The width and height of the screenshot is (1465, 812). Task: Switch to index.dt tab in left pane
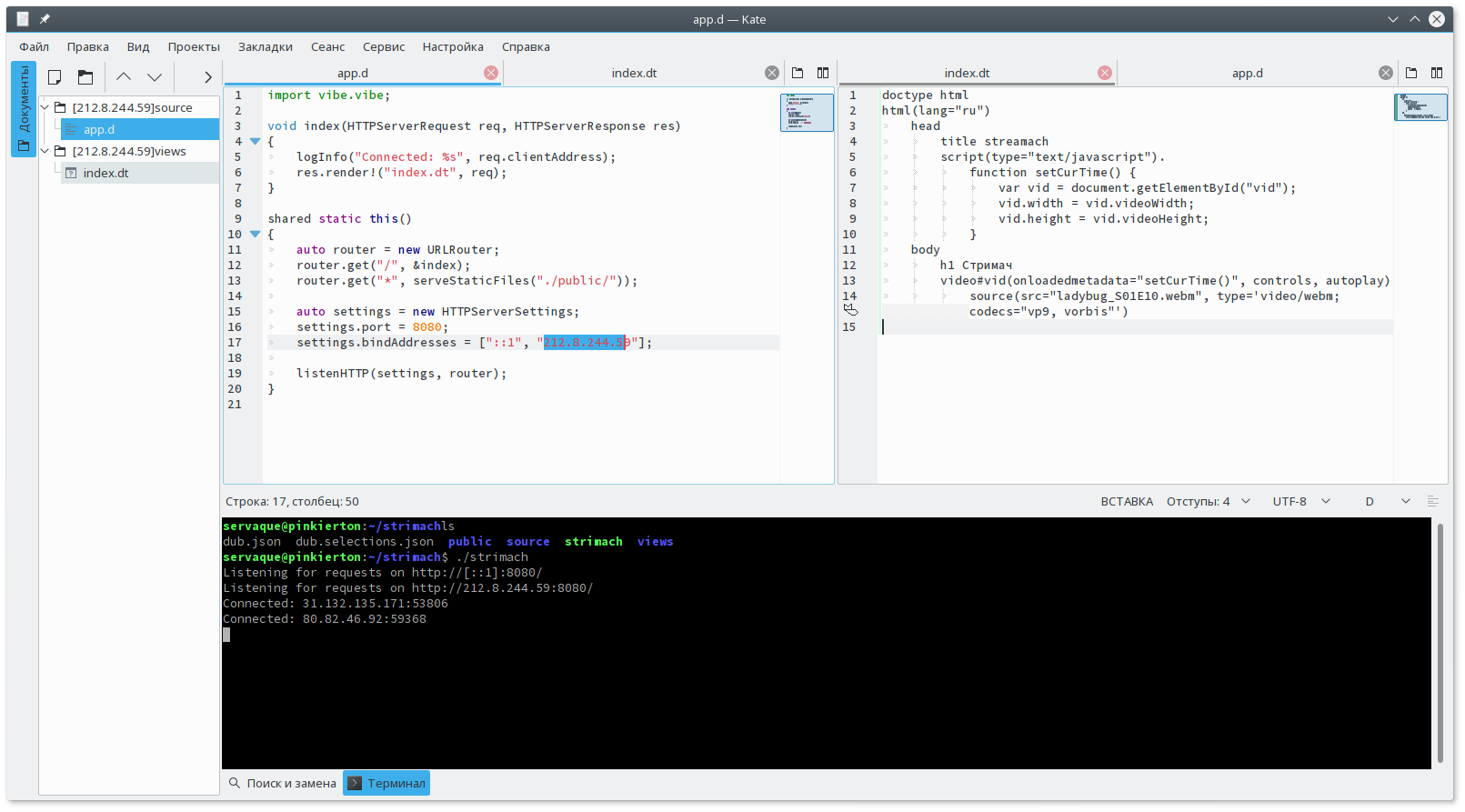click(x=635, y=73)
